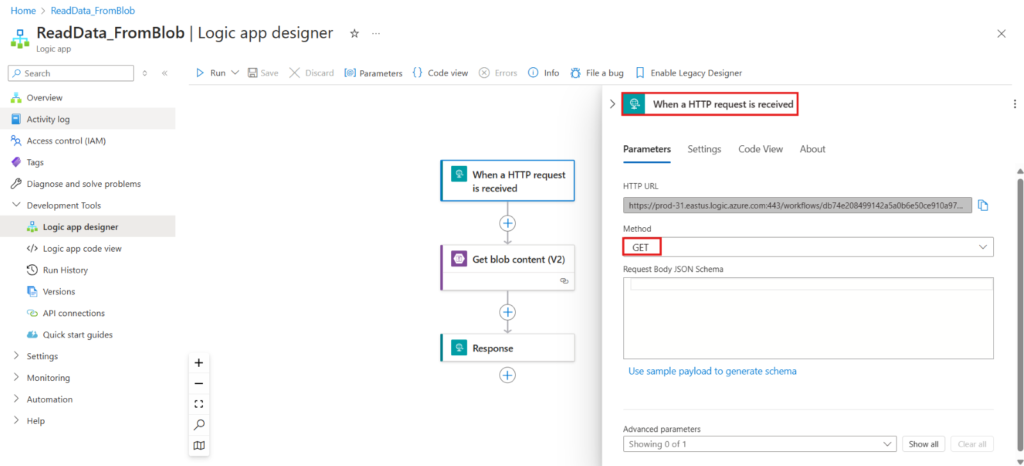
Task: Add step after Response node
Action: [507, 375]
